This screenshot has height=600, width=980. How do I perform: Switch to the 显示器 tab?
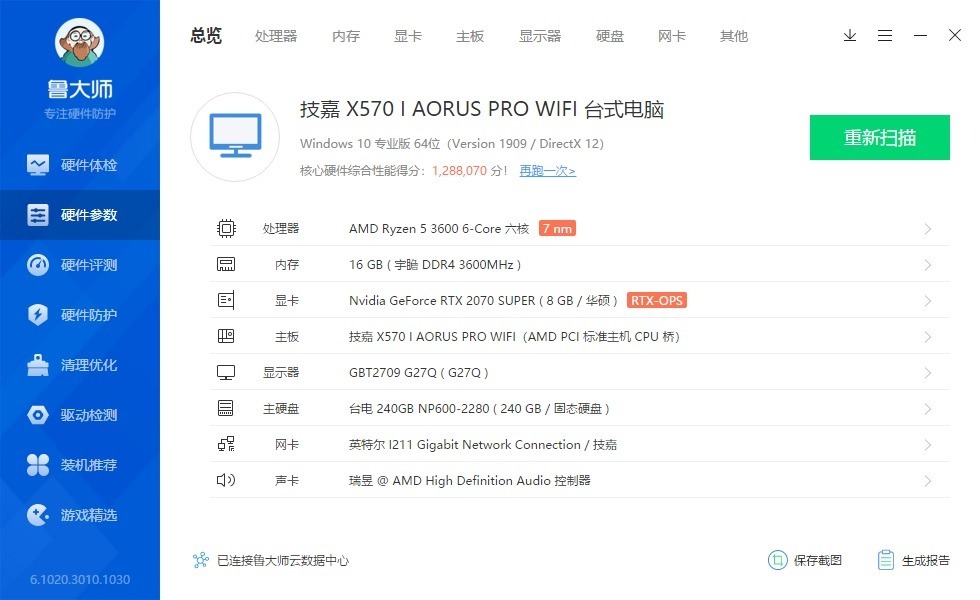[x=539, y=36]
